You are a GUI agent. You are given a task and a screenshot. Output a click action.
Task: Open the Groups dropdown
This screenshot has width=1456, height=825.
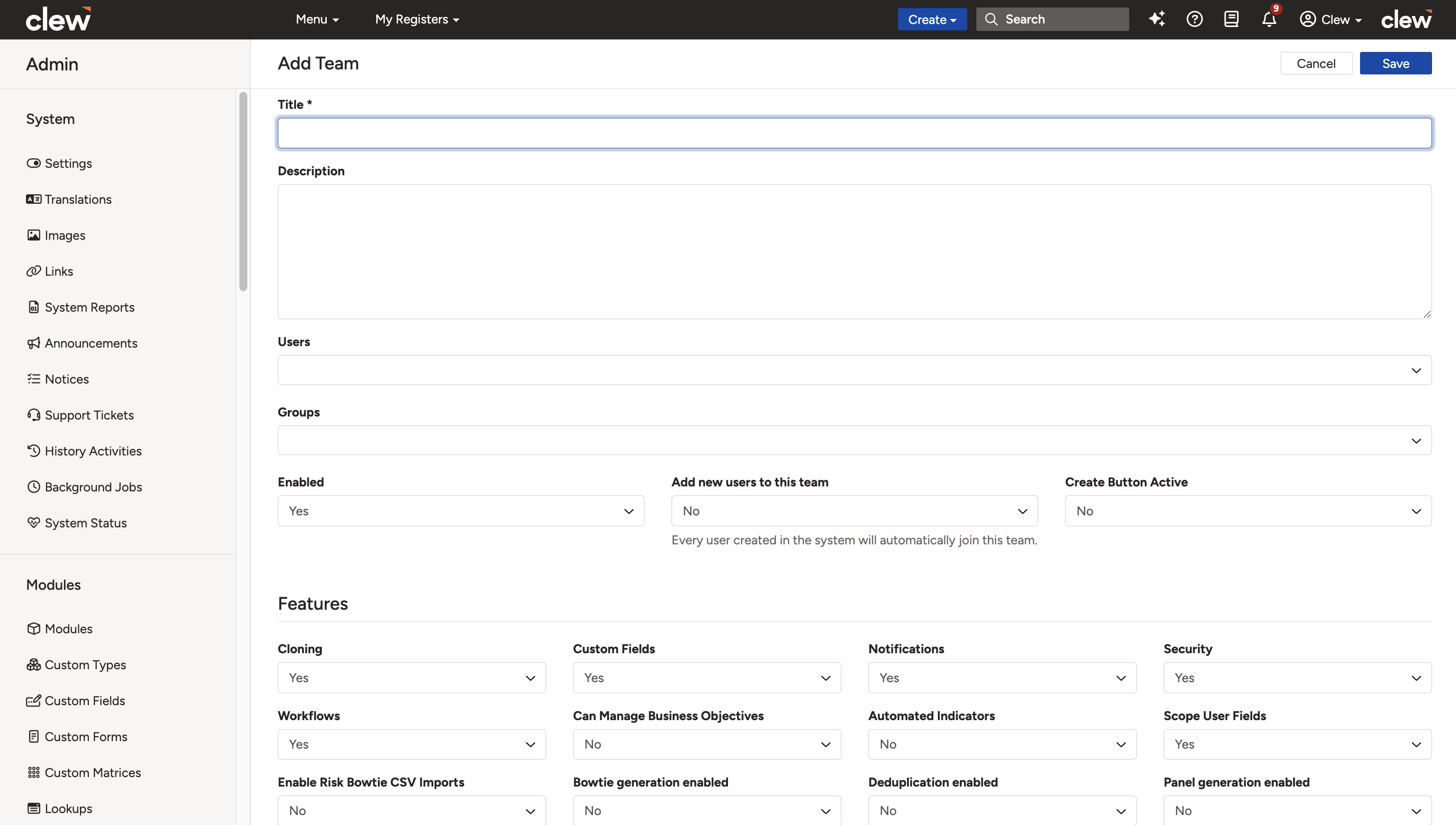(x=854, y=440)
